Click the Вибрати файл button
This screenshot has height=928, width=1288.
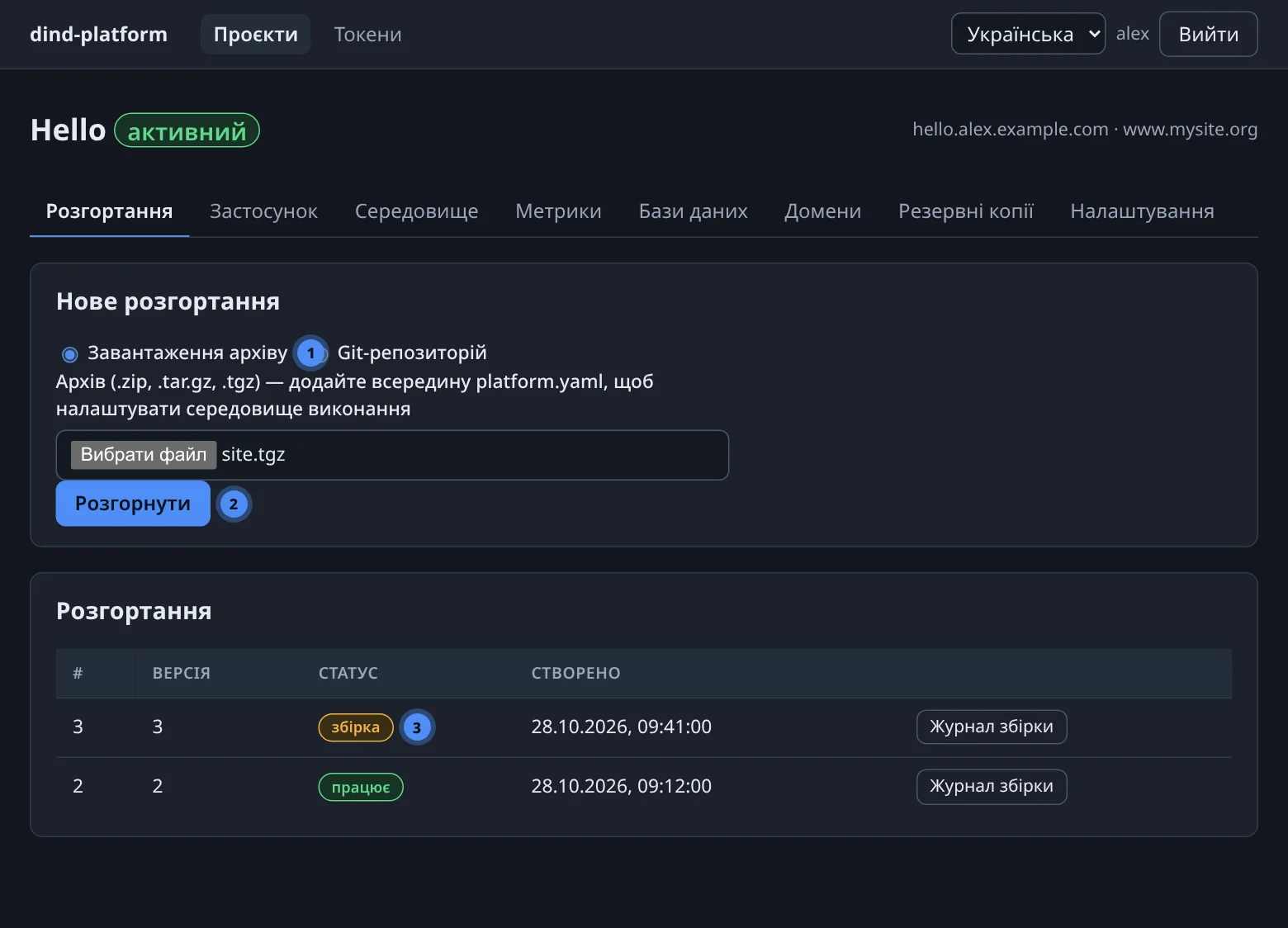144,454
